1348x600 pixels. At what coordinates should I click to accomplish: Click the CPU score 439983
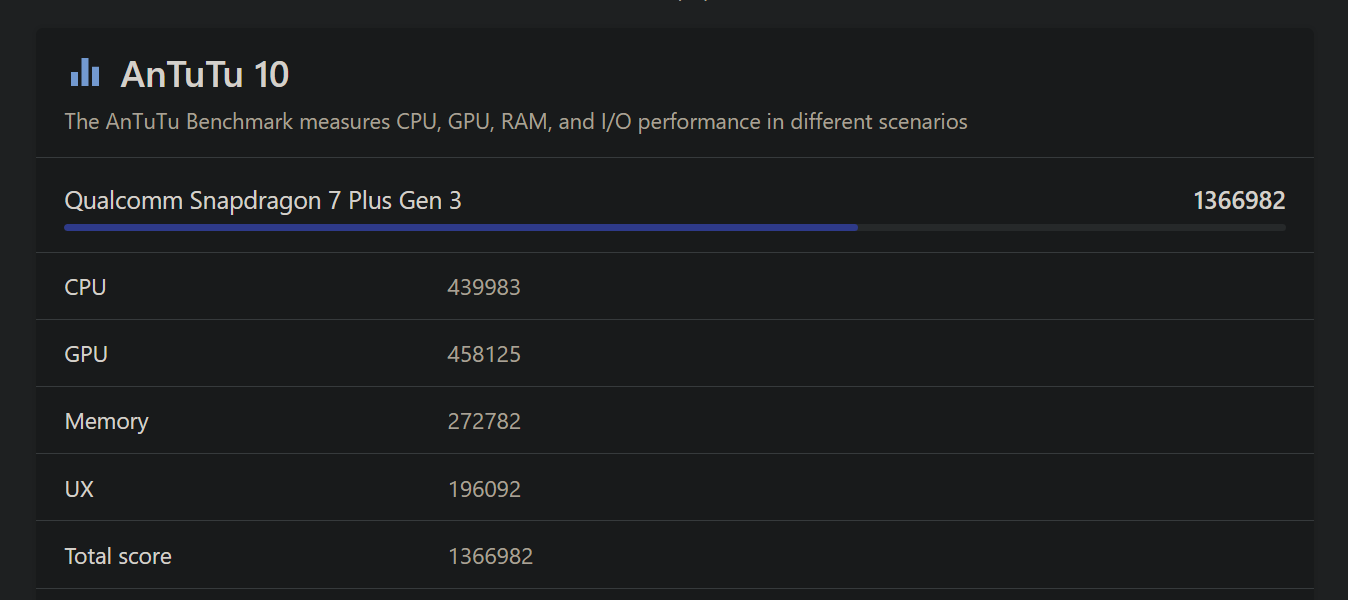(x=484, y=288)
